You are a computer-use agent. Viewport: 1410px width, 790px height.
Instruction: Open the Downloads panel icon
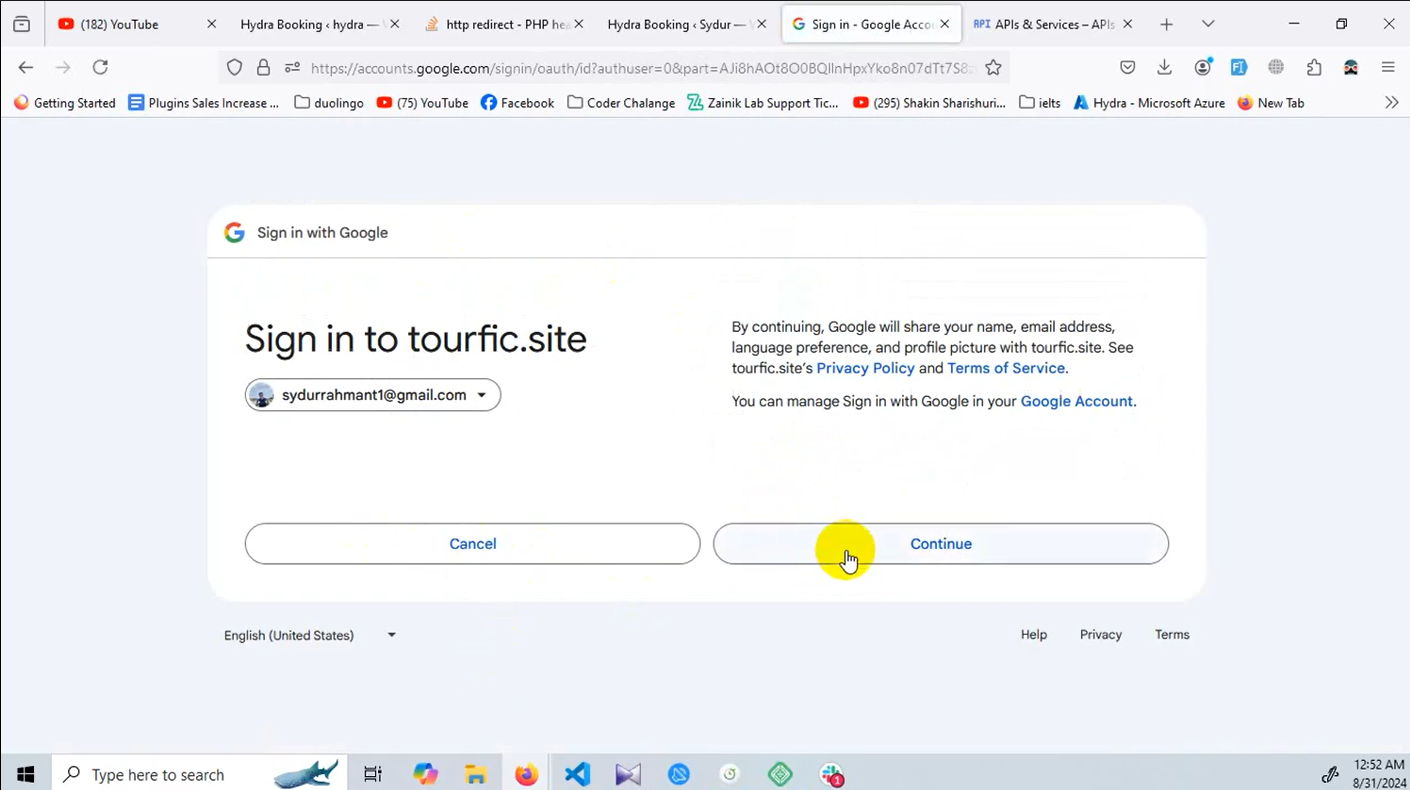click(1164, 67)
